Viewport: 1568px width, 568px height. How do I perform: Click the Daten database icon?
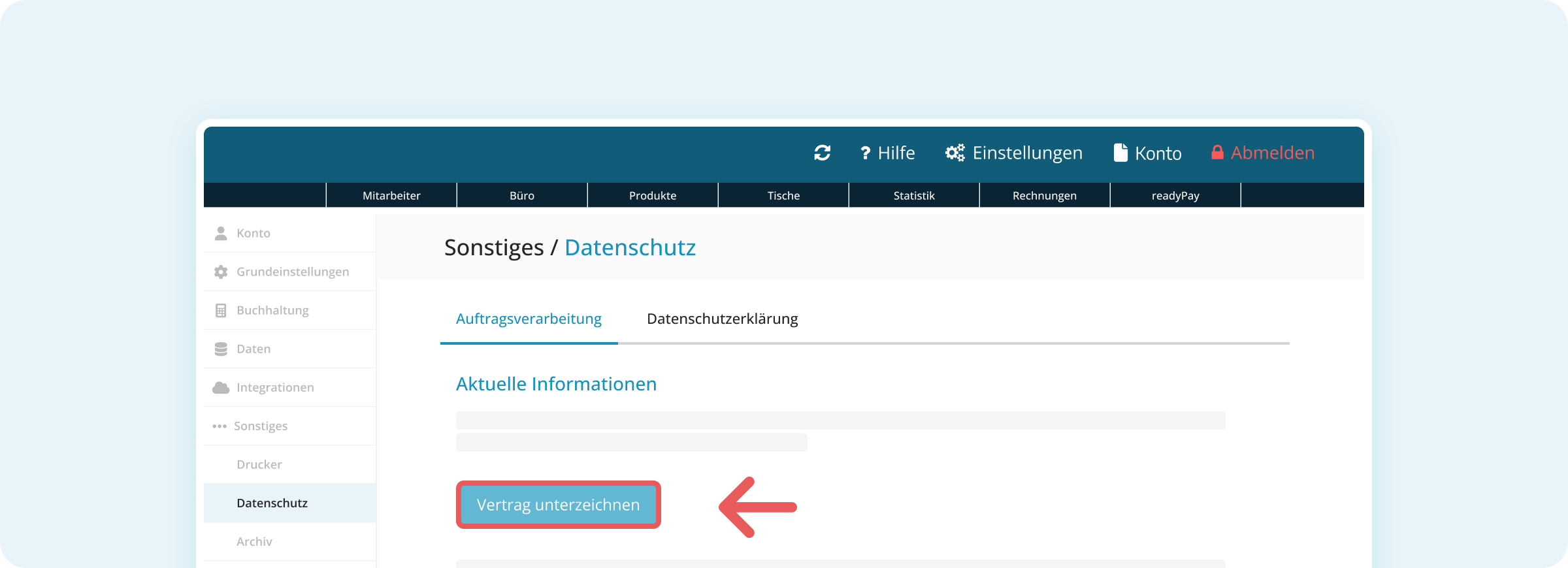221,349
